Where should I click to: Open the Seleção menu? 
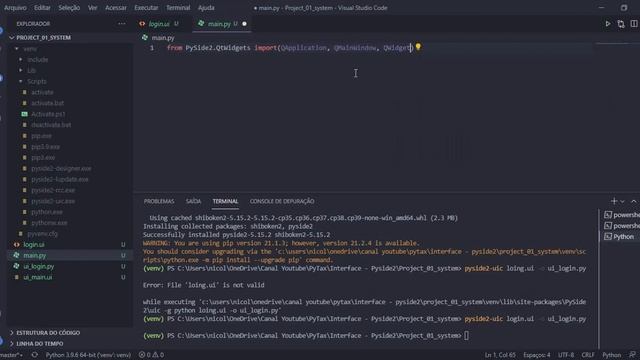[x=69, y=8]
